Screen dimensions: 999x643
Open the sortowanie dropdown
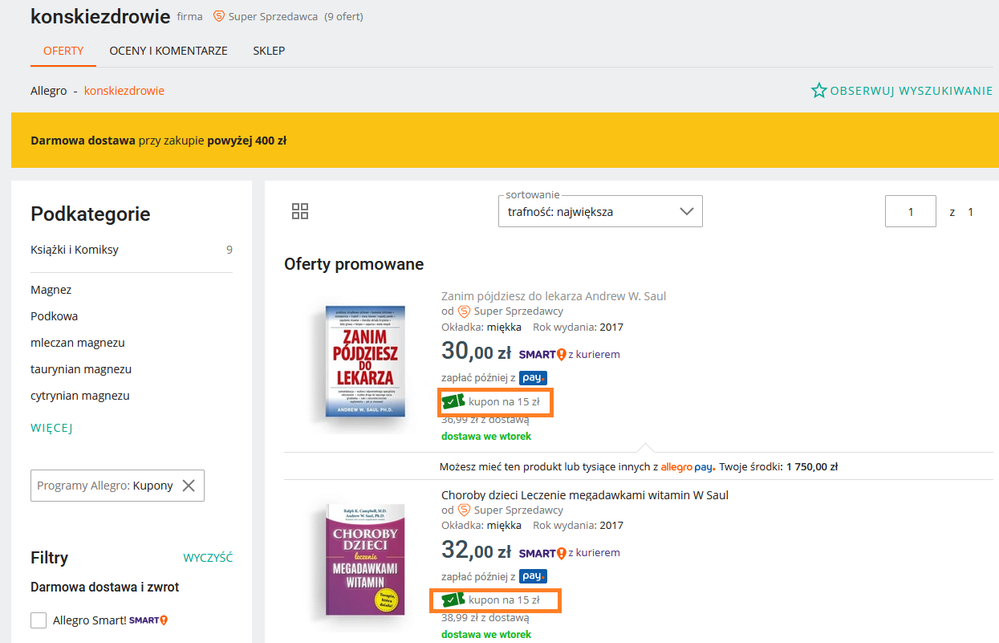tap(600, 212)
